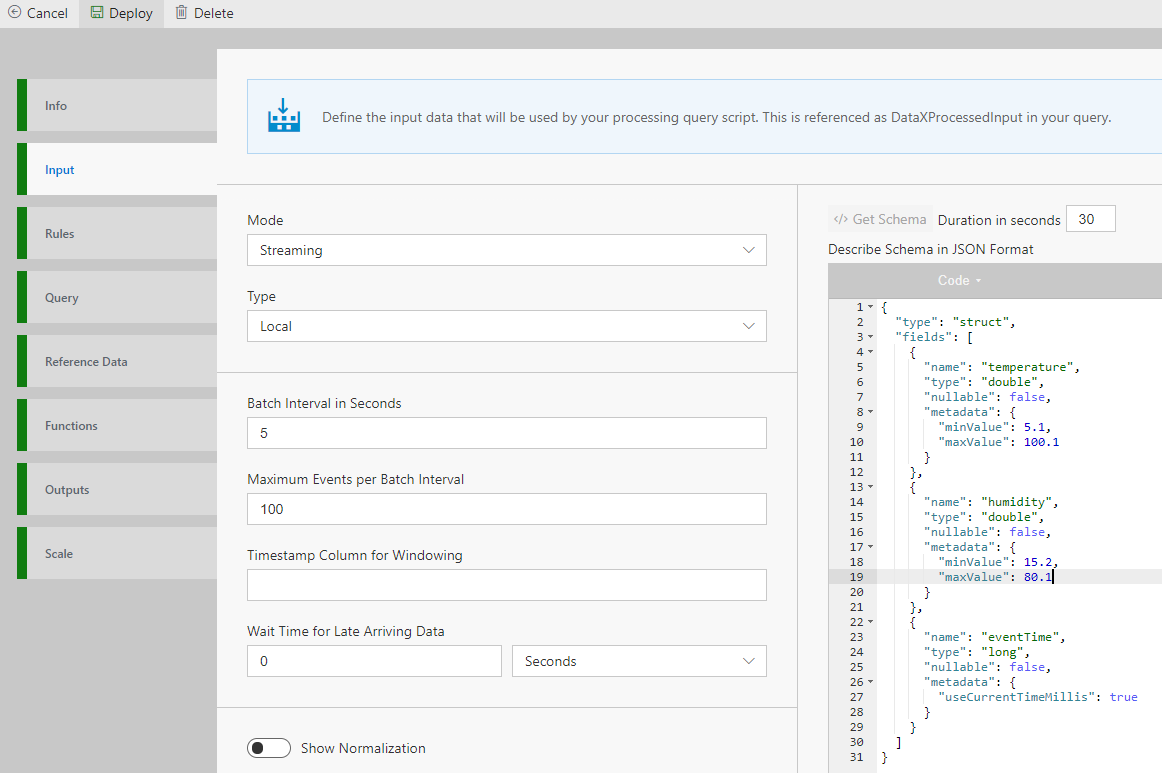1162x773 pixels.
Task: Click the Timestamp Column for Windowing field
Action: [507, 585]
